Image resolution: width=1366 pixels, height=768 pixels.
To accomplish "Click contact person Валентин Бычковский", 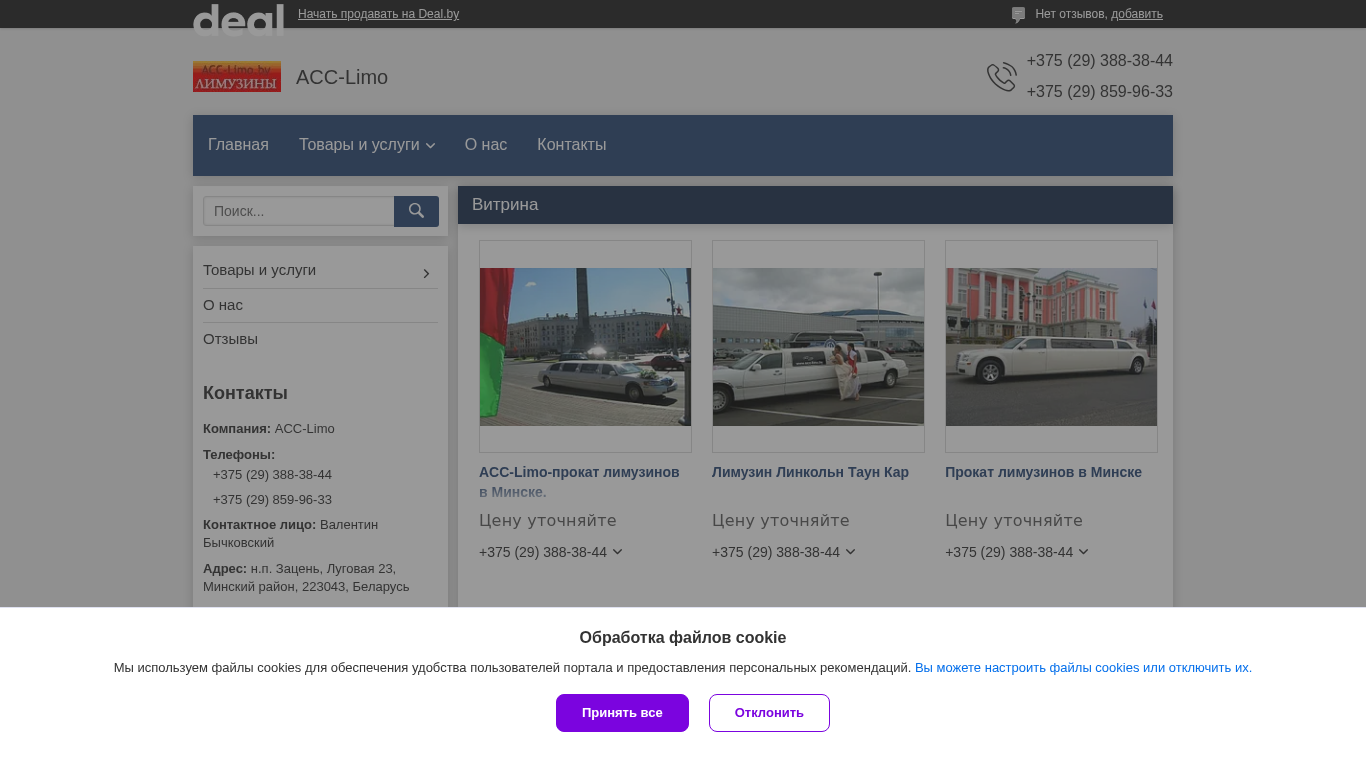I will (291, 534).
